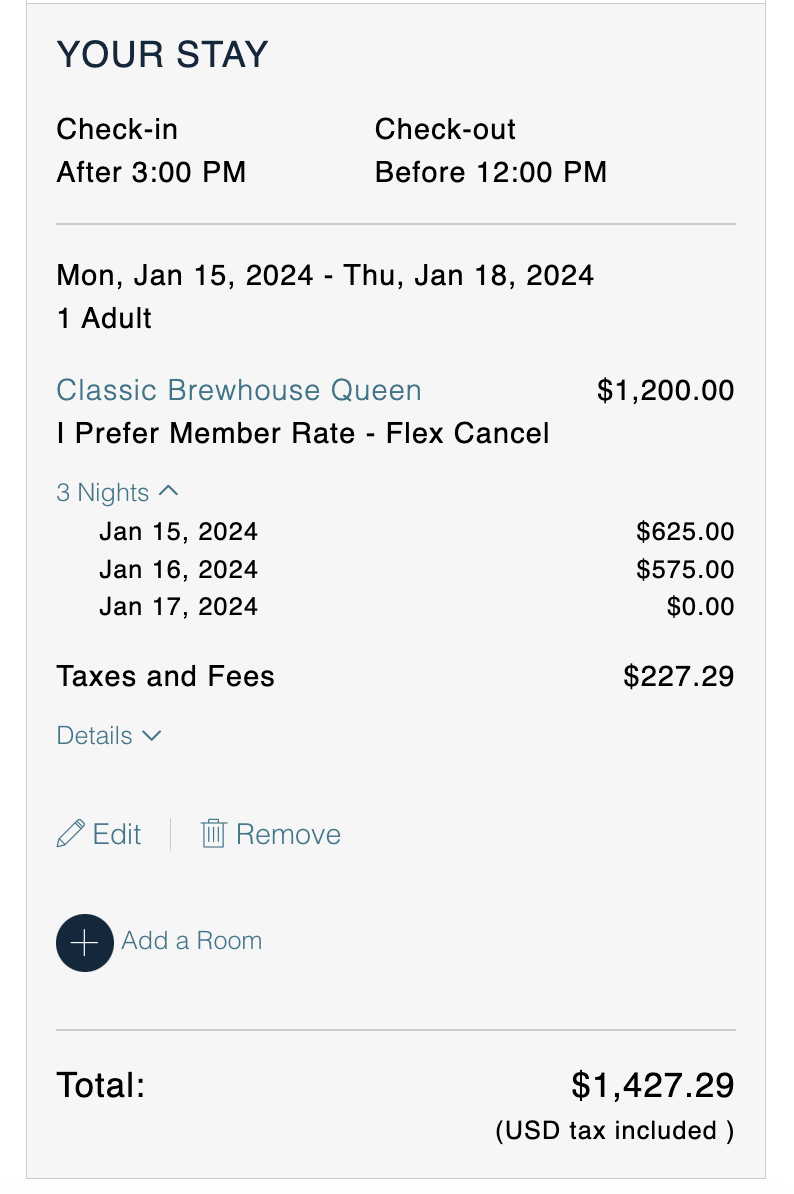Click the Taxes and Fees label
This screenshot has height=1194, width=794.
pos(166,677)
